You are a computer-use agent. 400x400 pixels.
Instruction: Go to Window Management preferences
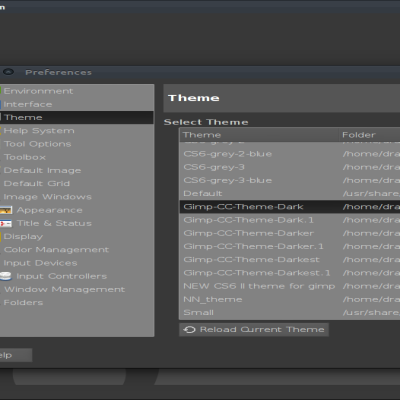[x=64, y=289]
